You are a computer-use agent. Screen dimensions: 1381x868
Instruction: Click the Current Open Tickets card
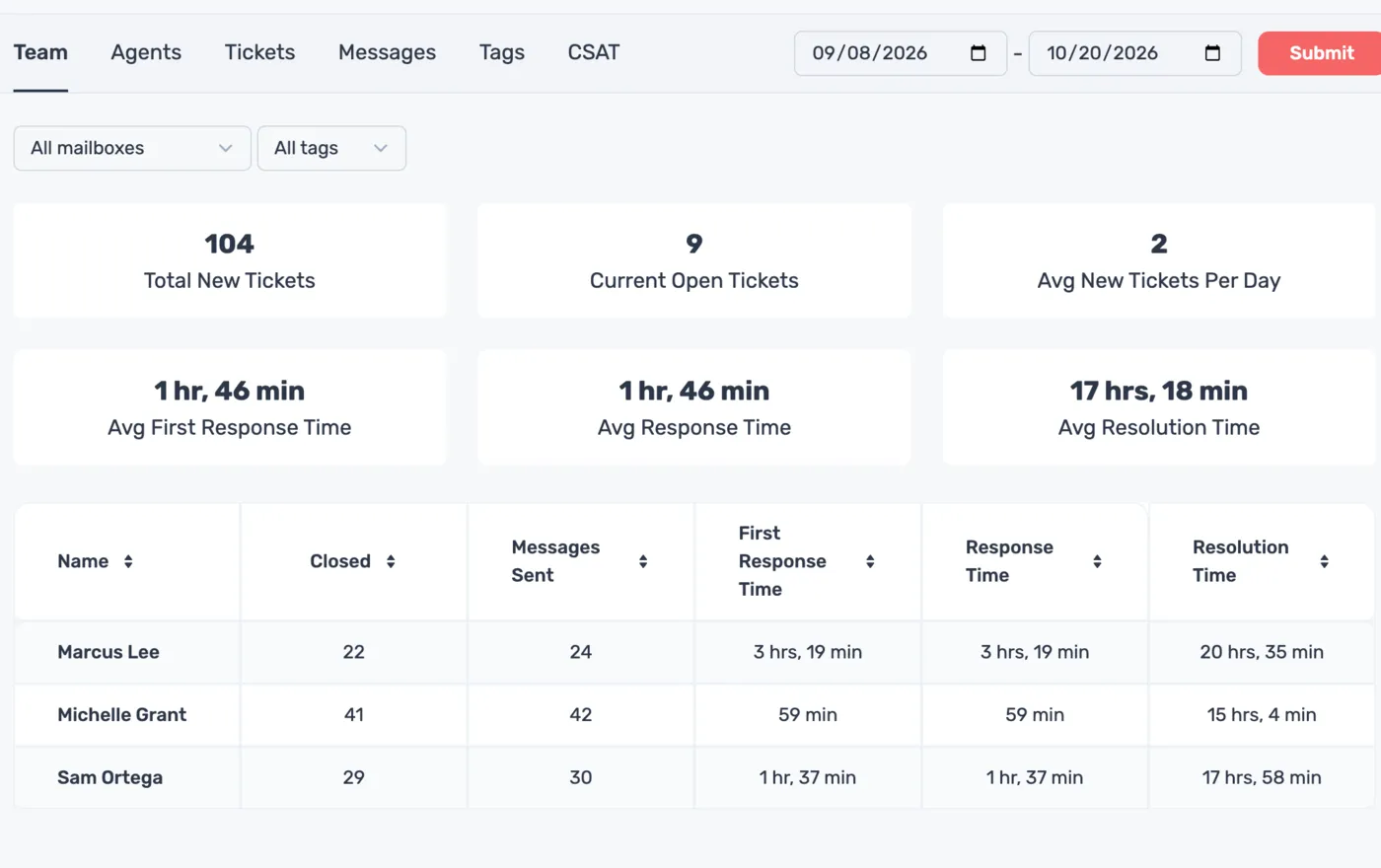tap(694, 261)
